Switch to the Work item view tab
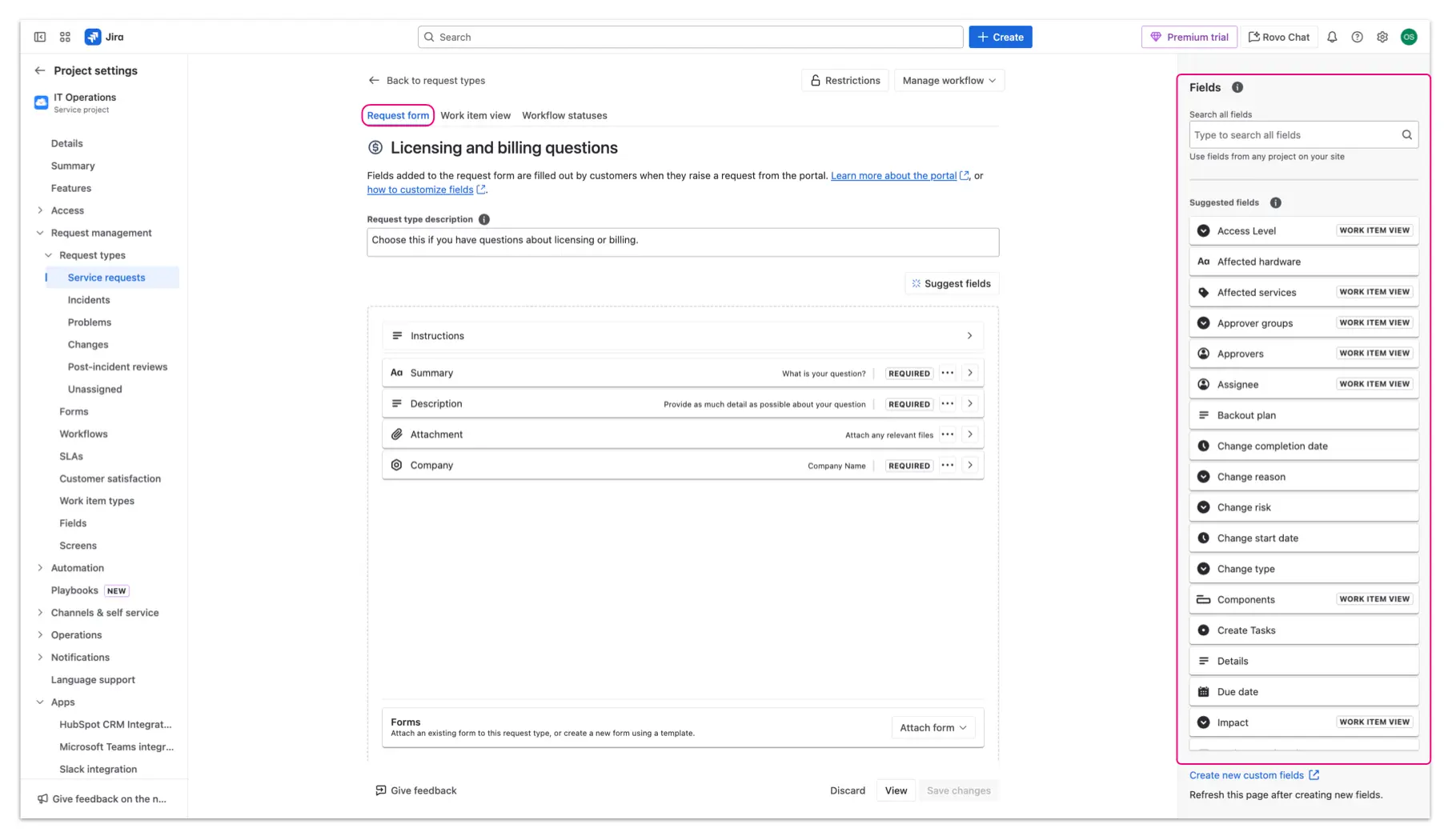 pos(475,115)
